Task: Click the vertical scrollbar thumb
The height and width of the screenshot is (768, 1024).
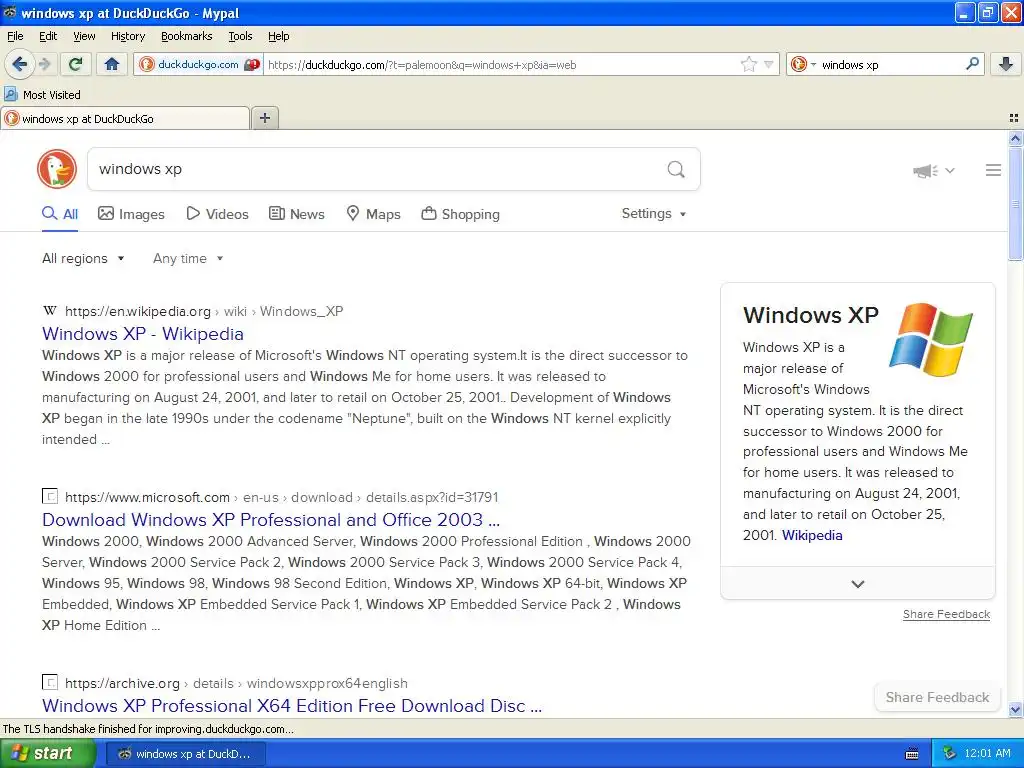Action: [x=1015, y=204]
